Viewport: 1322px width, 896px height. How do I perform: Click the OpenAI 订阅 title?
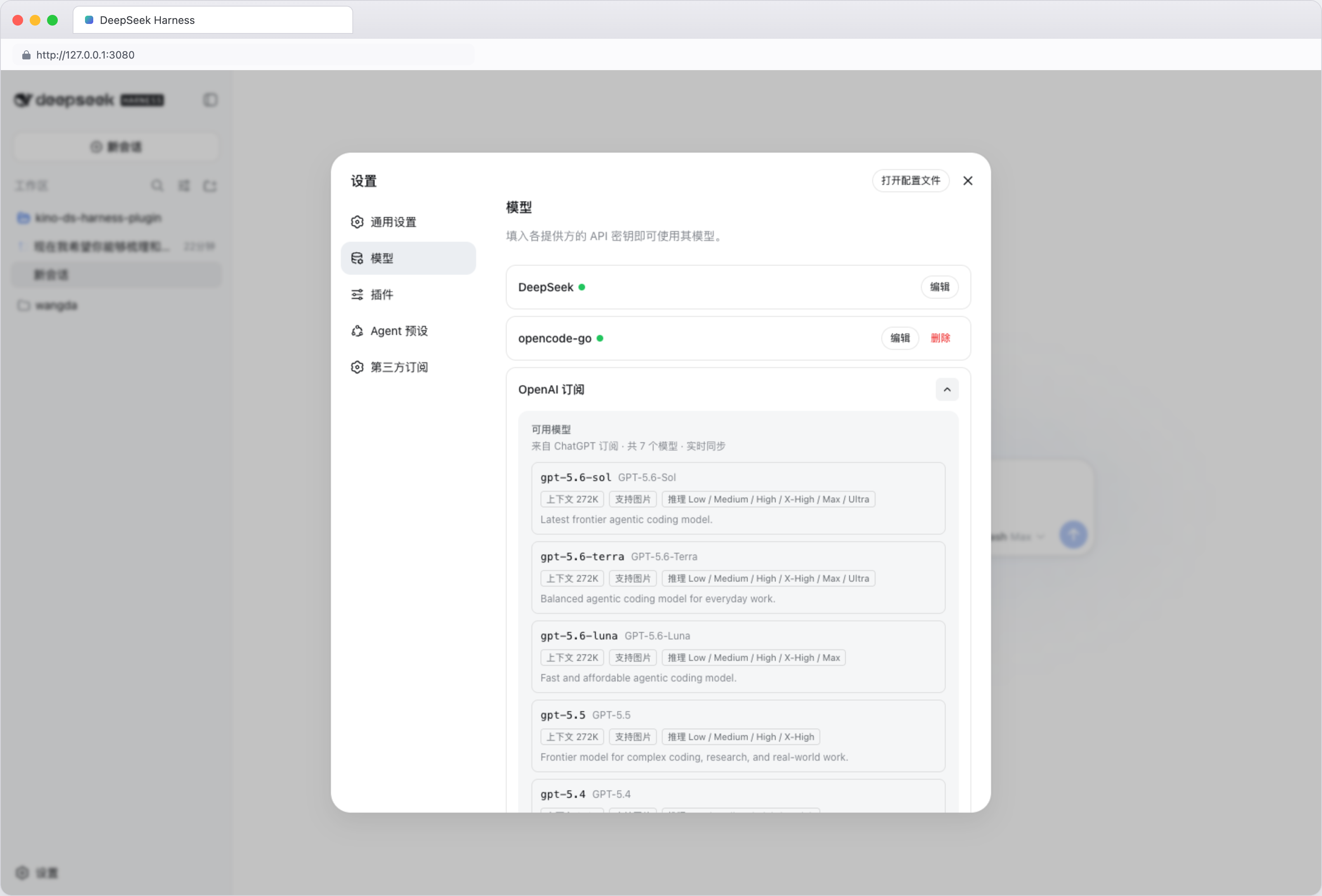[551, 390]
